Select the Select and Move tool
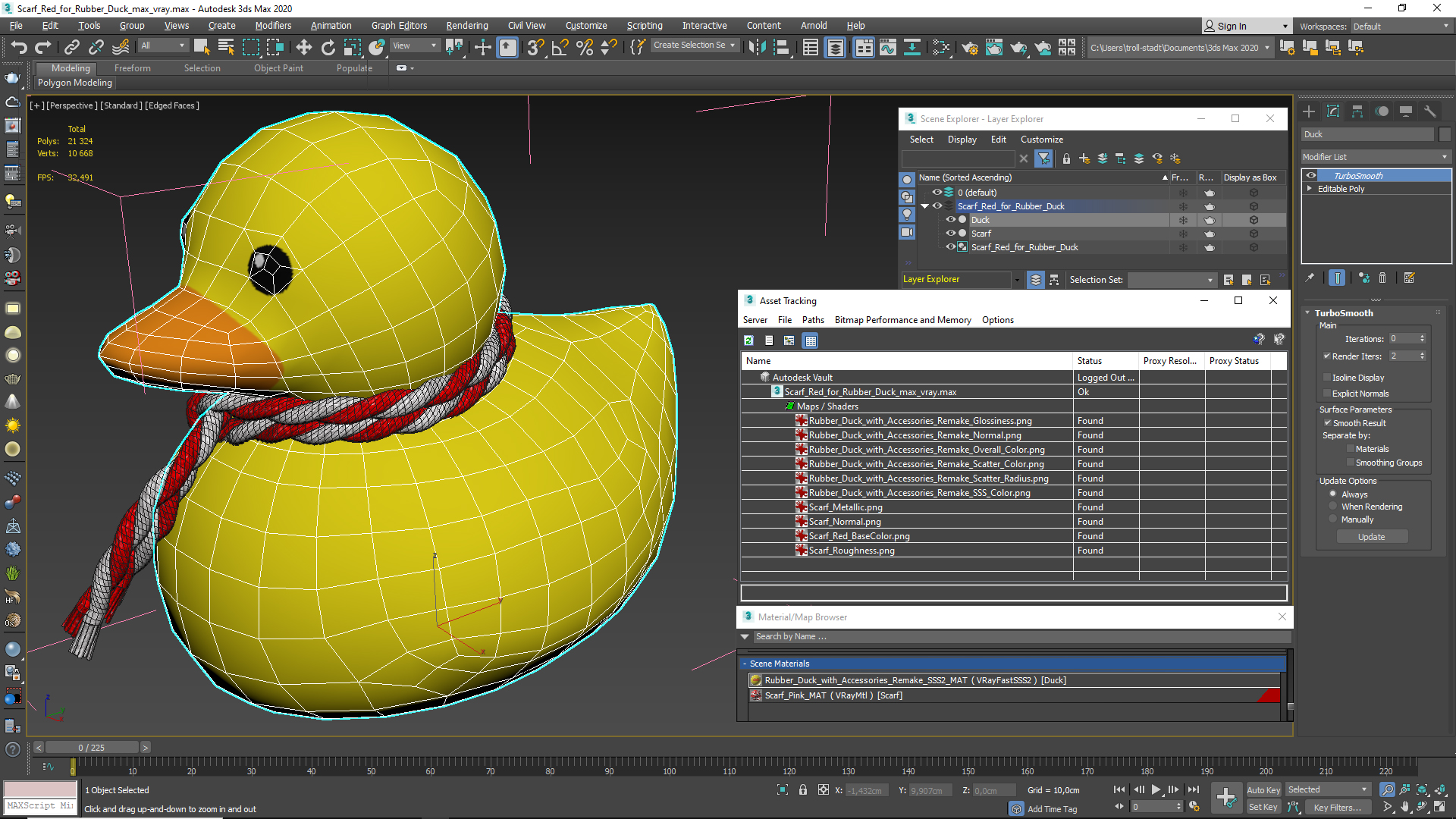The height and width of the screenshot is (819, 1456). point(303,47)
